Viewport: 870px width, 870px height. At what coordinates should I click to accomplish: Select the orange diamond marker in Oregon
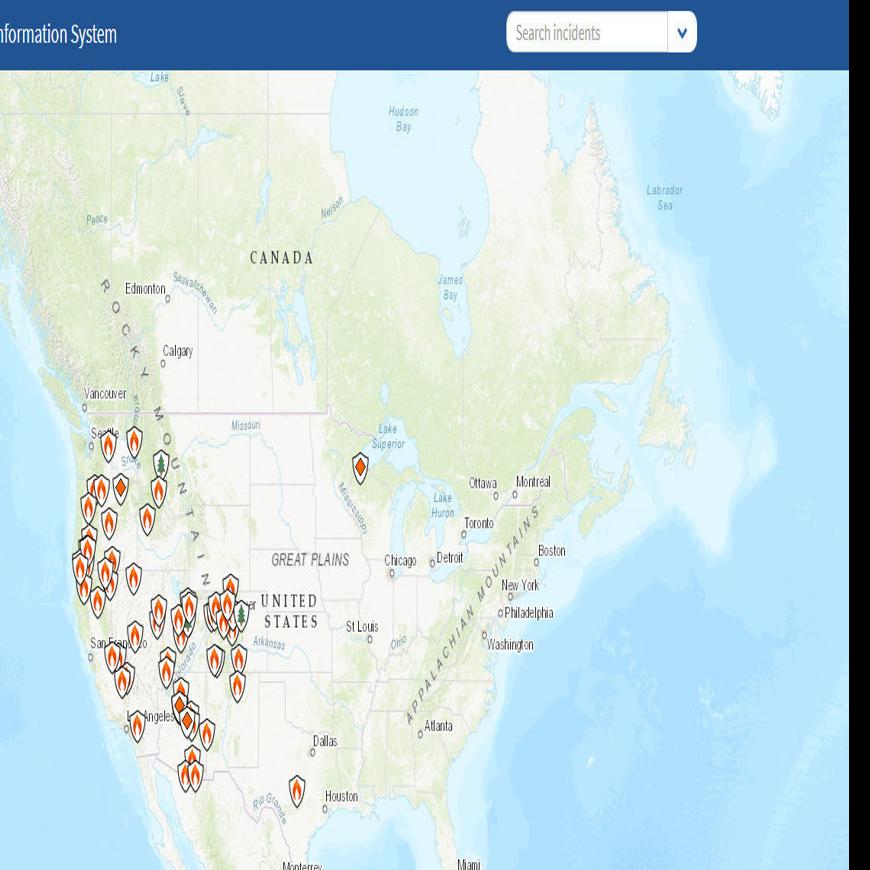120,488
